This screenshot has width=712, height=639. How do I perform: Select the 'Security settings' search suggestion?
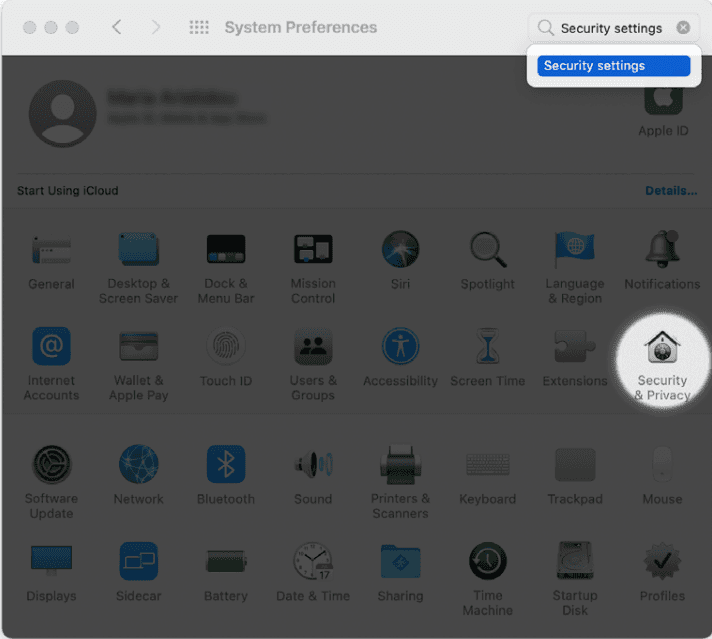pos(613,66)
